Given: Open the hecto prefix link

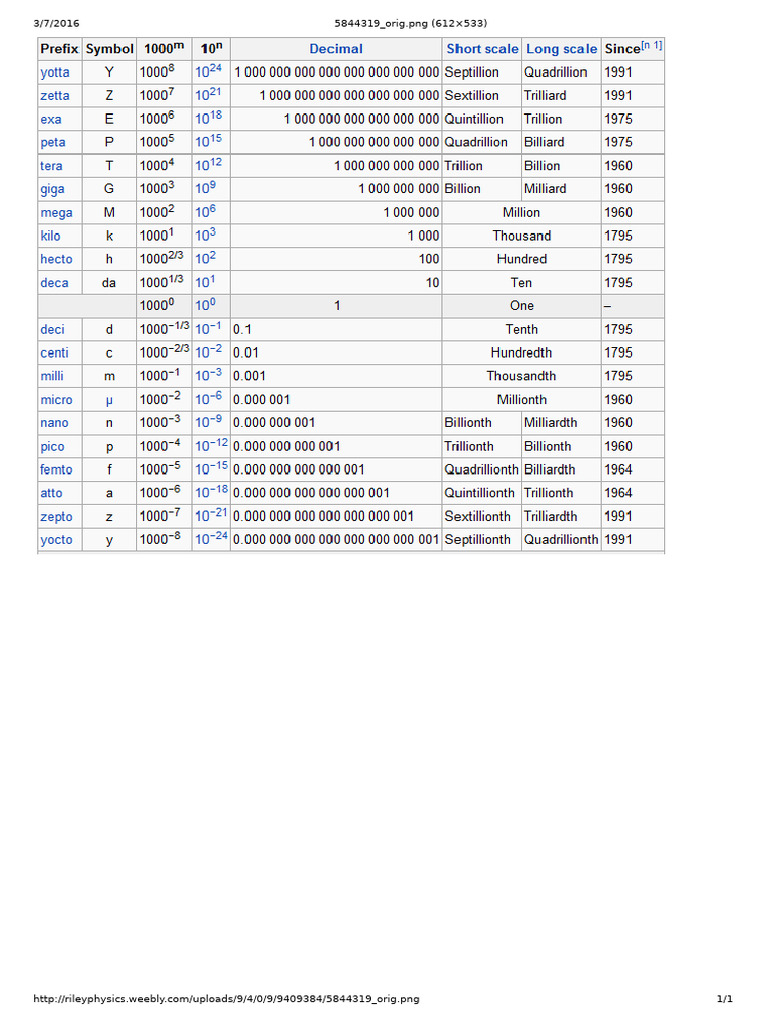Looking at the screenshot, I should point(56,259).
